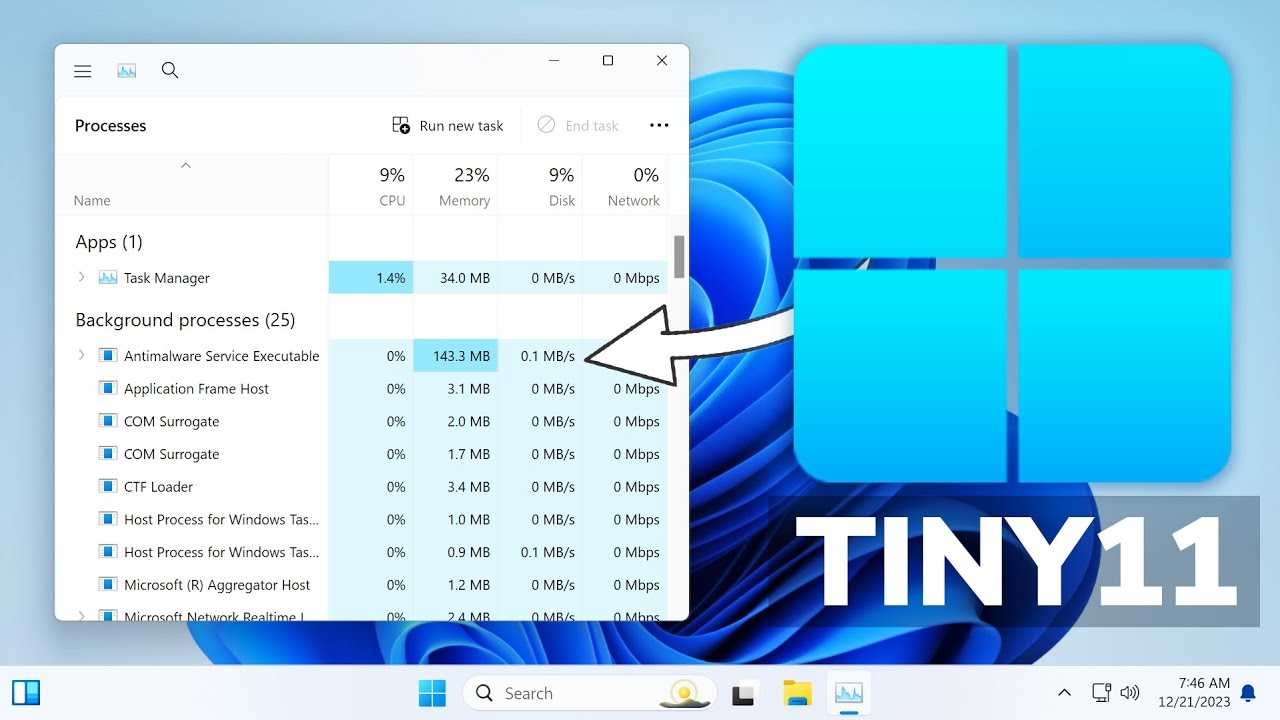1280x720 pixels.
Task: Click the 3.4 MB CTF Loader memory cell
Action: coord(455,487)
